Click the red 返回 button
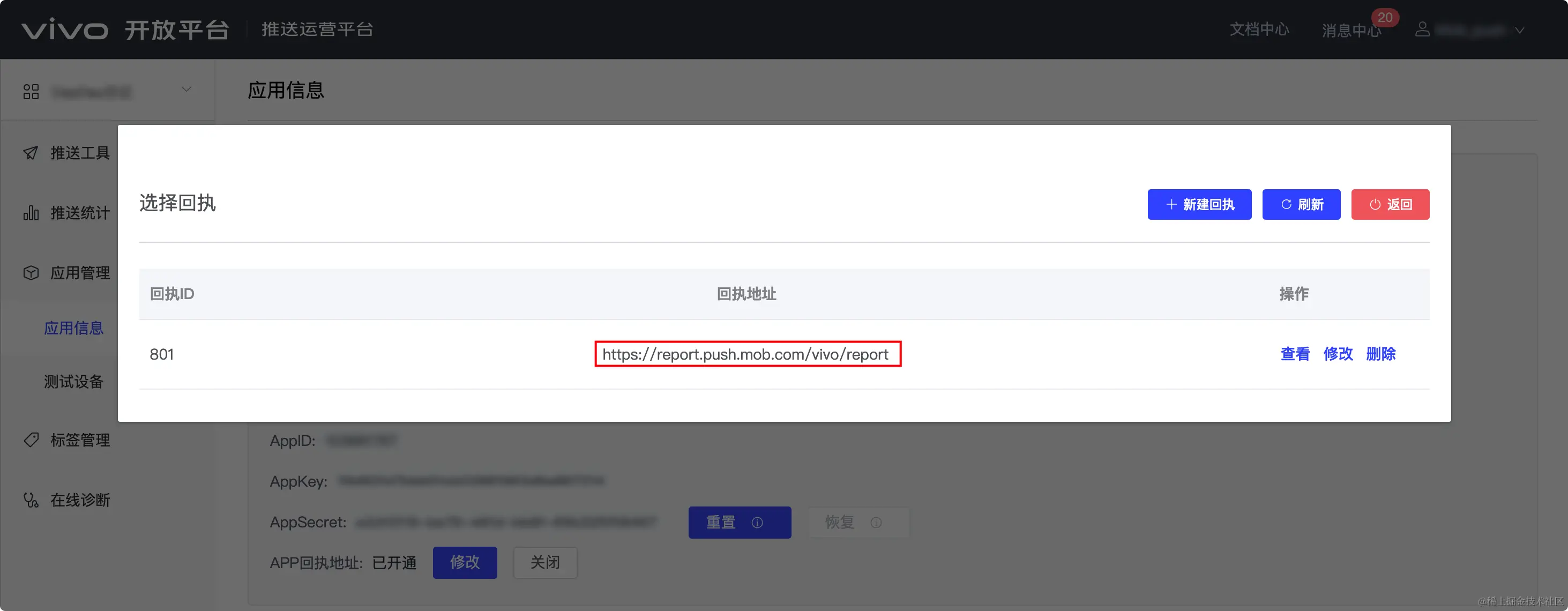This screenshot has height=611, width=1568. click(x=1390, y=205)
